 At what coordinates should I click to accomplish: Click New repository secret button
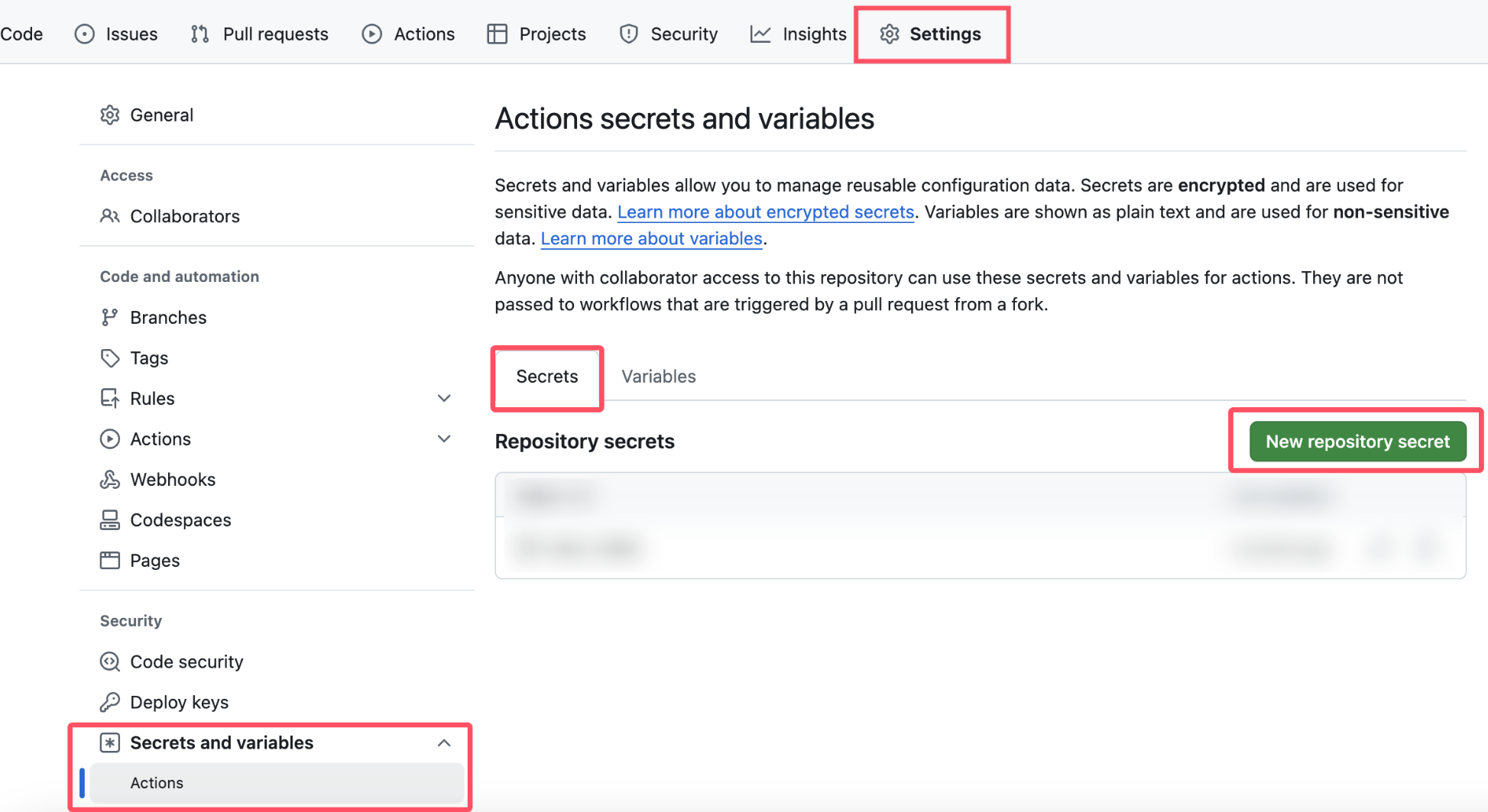click(x=1357, y=442)
